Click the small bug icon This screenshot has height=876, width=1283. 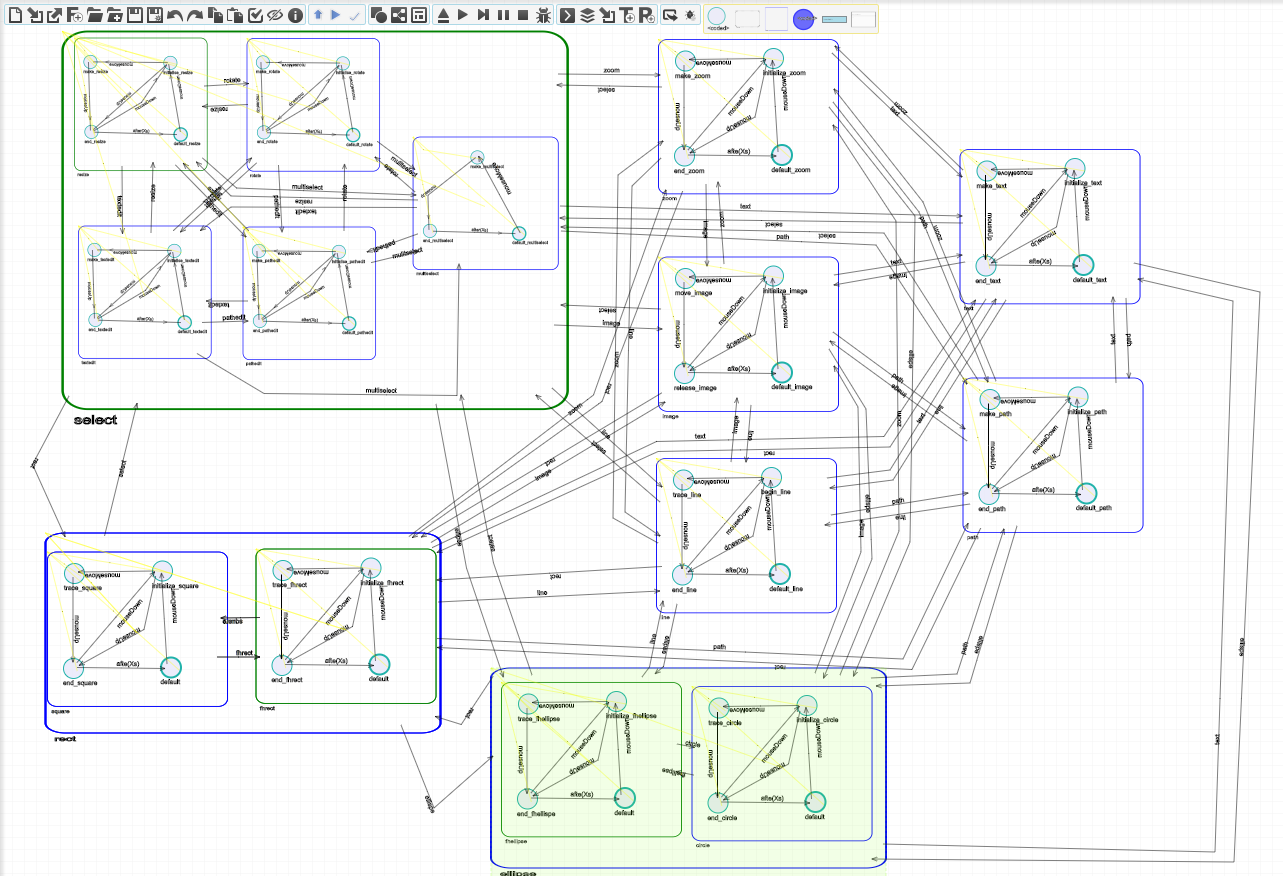click(690, 15)
